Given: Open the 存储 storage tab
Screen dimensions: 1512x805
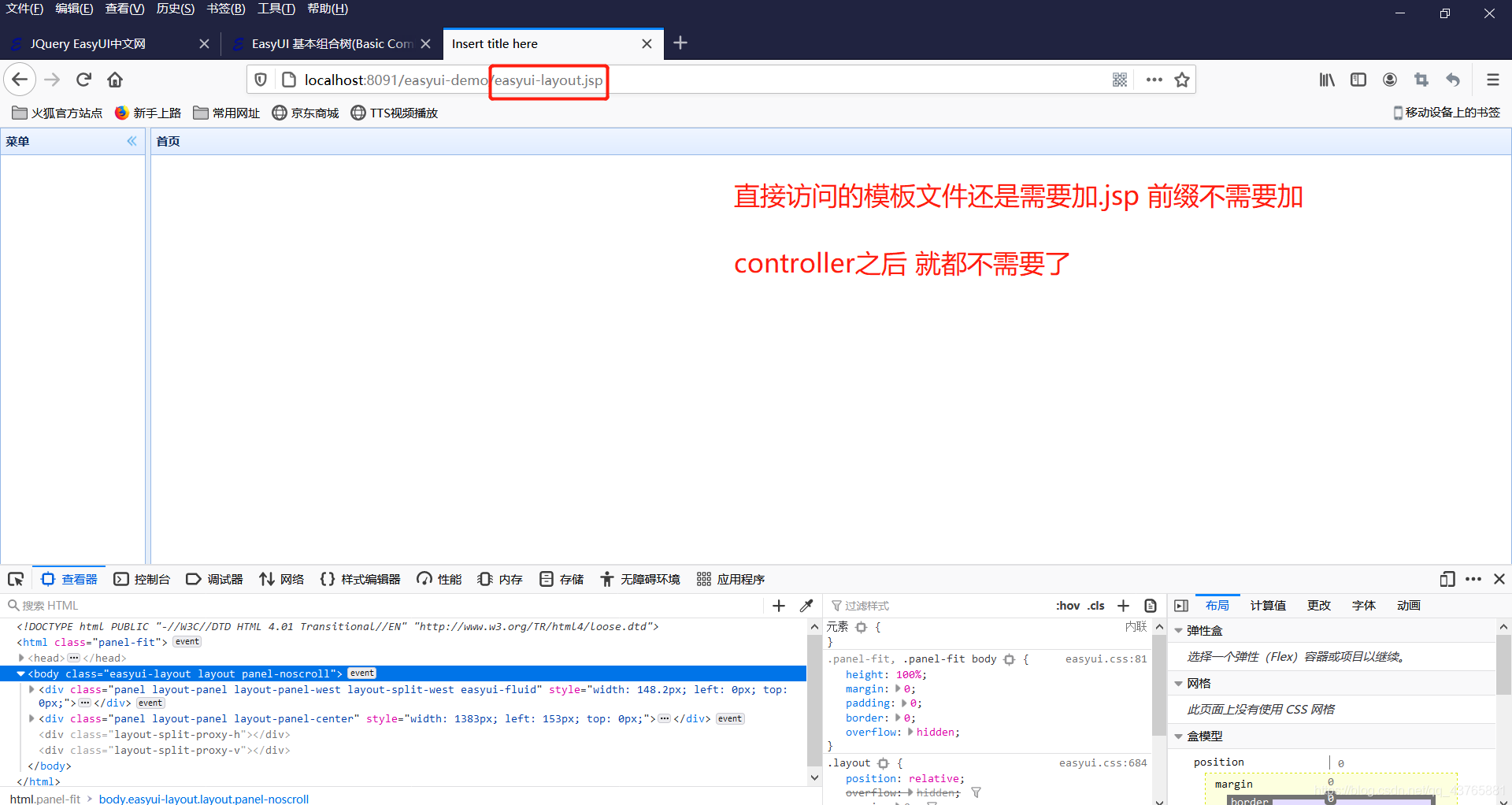Looking at the screenshot, I should point(562,580).
